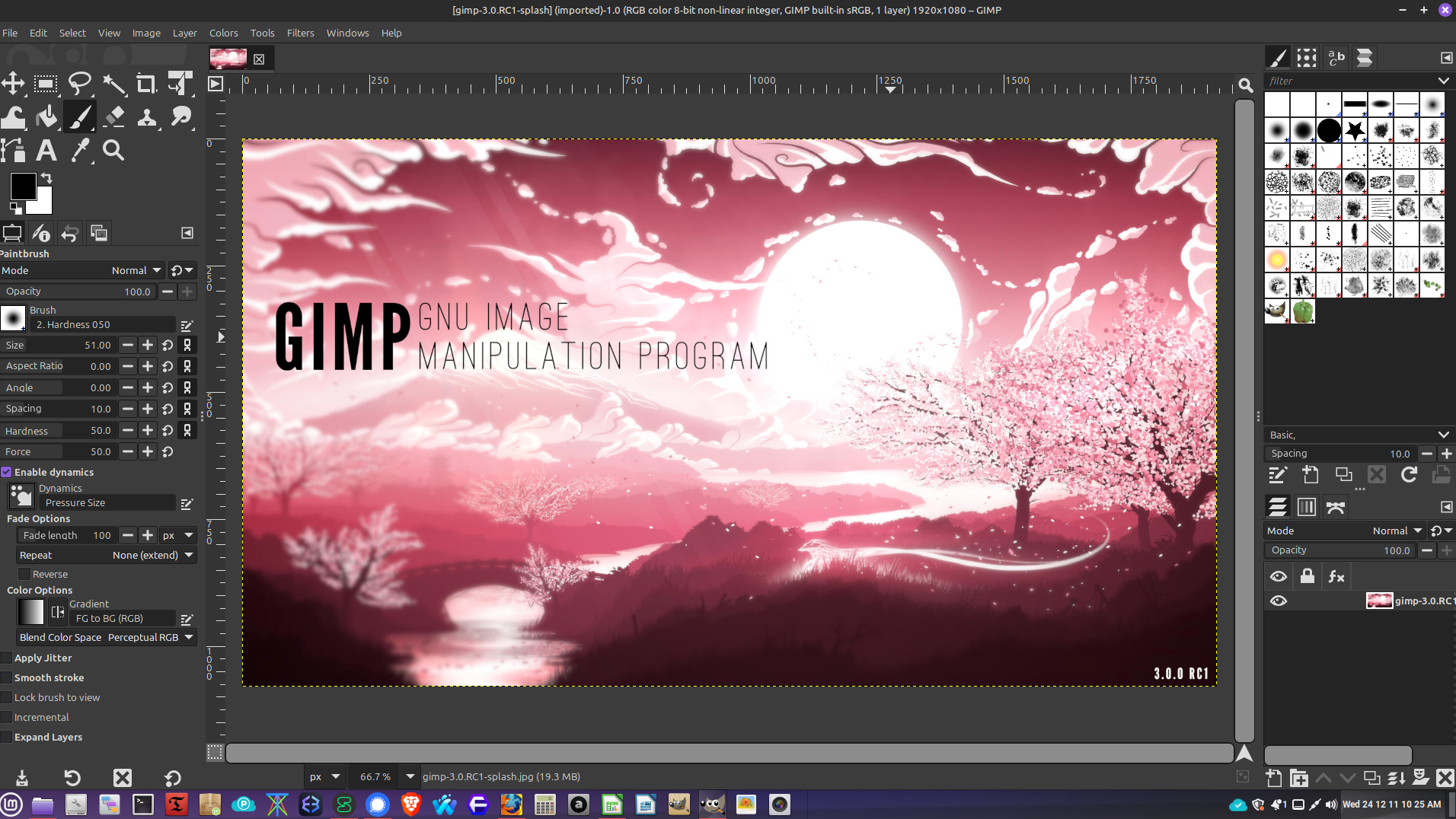The image size is (1456, 819).
Task: Open the Undo History tab
Action: [x=70, y=233]
